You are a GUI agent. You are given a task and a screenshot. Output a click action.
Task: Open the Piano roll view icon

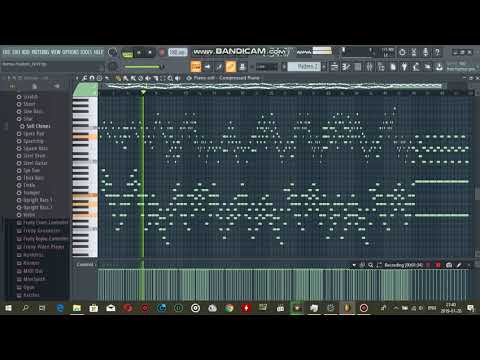click(346, 67)
